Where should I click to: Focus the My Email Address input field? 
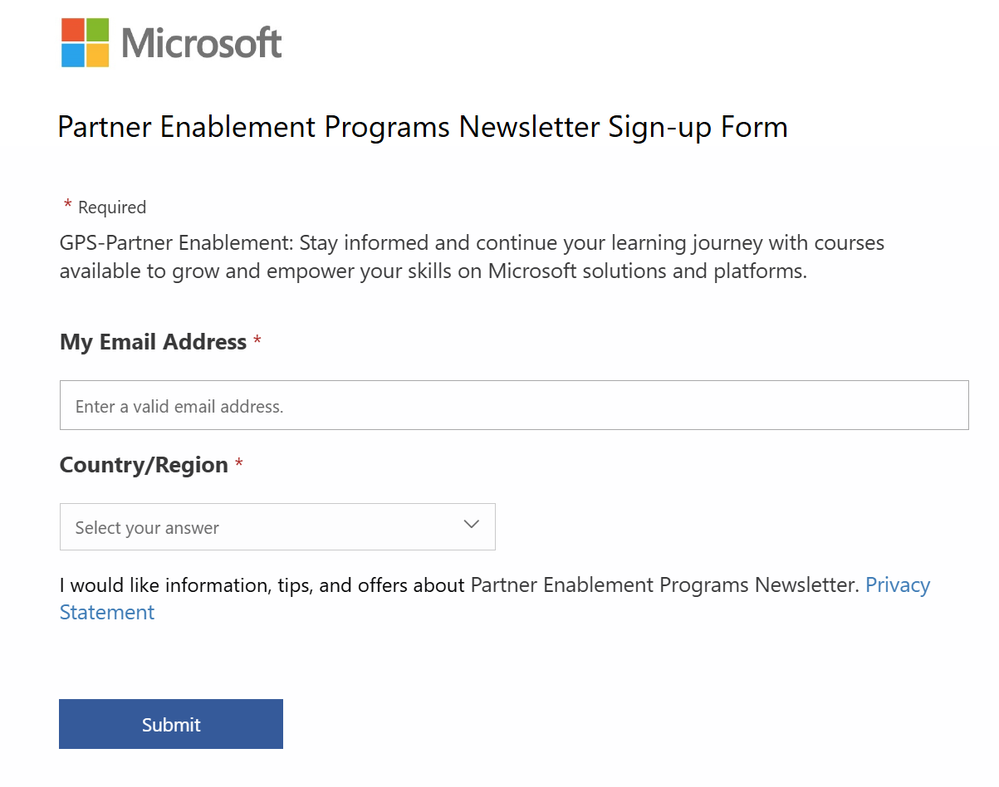click(x=514, y=405)
